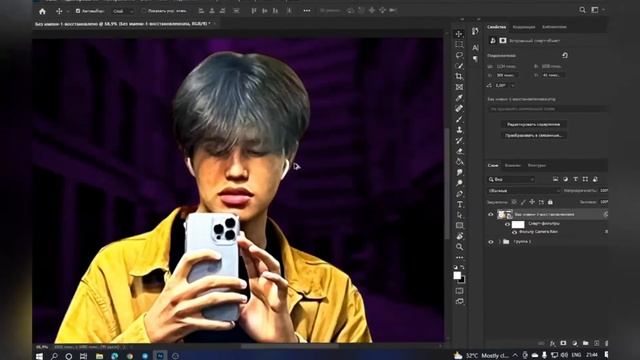Toggle lock image pixels brush icon
The height and width of the screenshot is (360, 640).
pos(523,202)
